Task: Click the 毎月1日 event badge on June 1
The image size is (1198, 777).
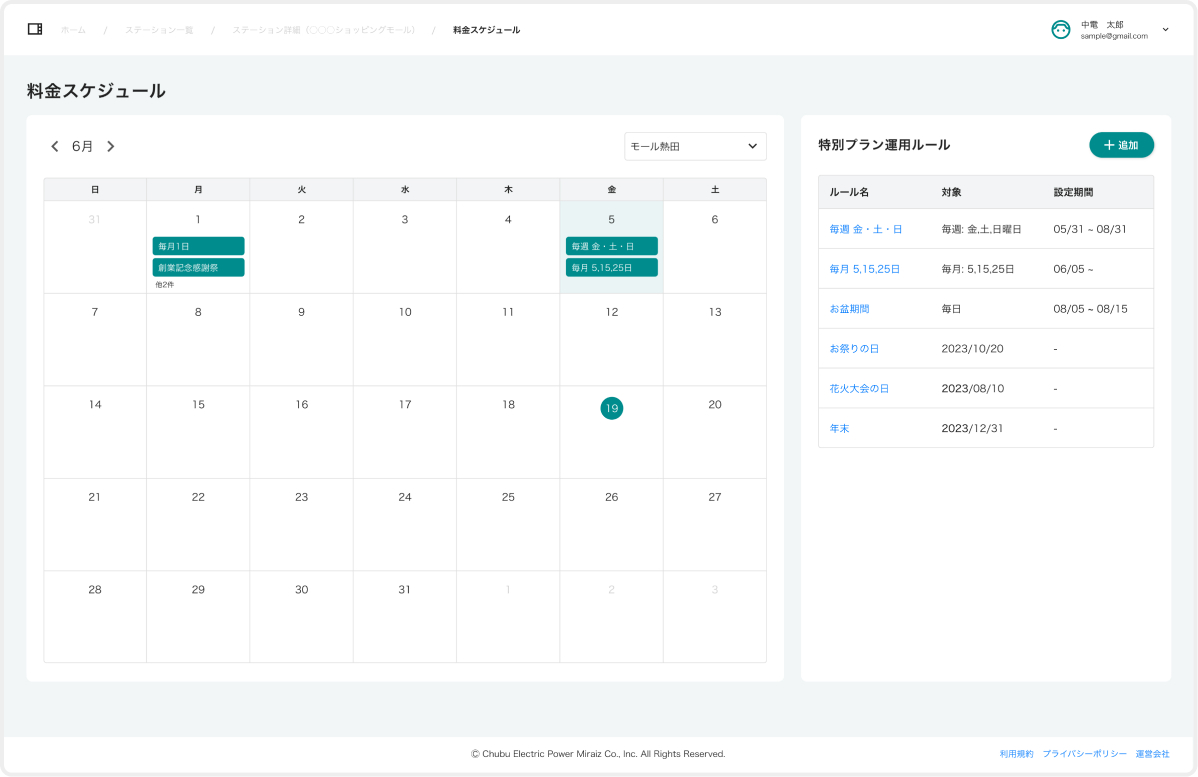Action: click(x=198, y=245)
